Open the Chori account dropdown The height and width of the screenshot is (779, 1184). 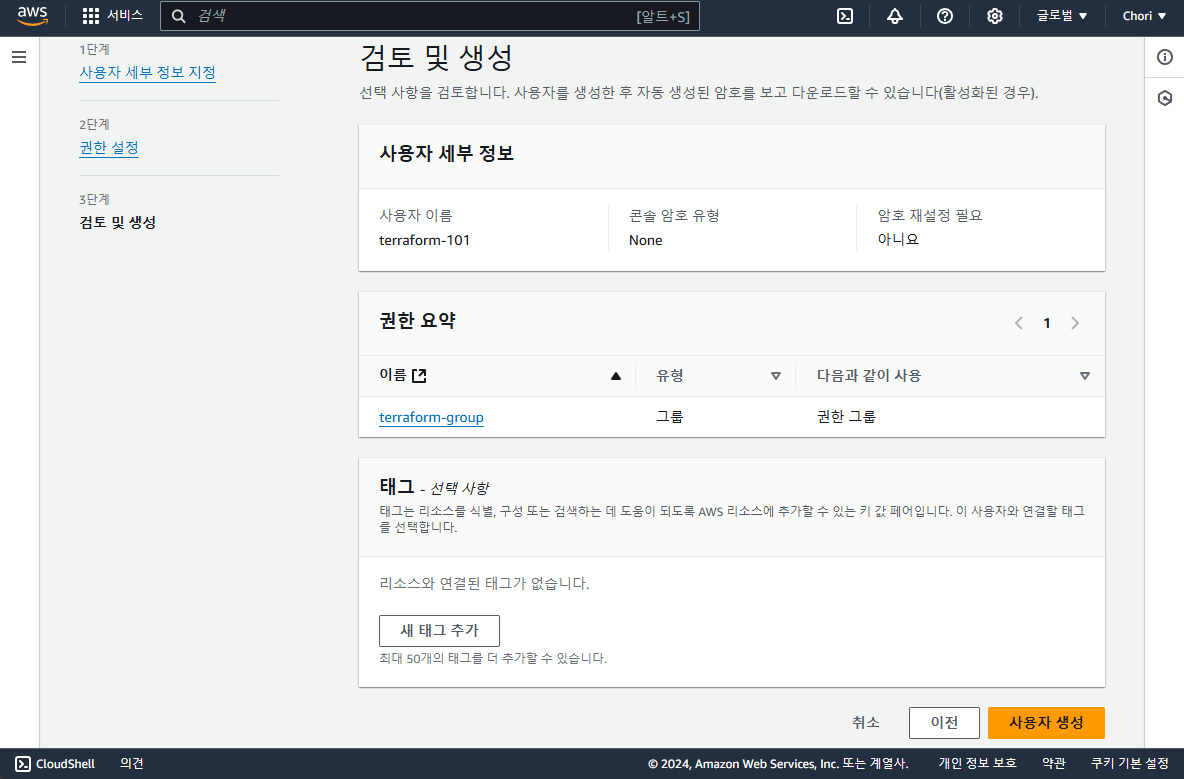[1144, 16]
